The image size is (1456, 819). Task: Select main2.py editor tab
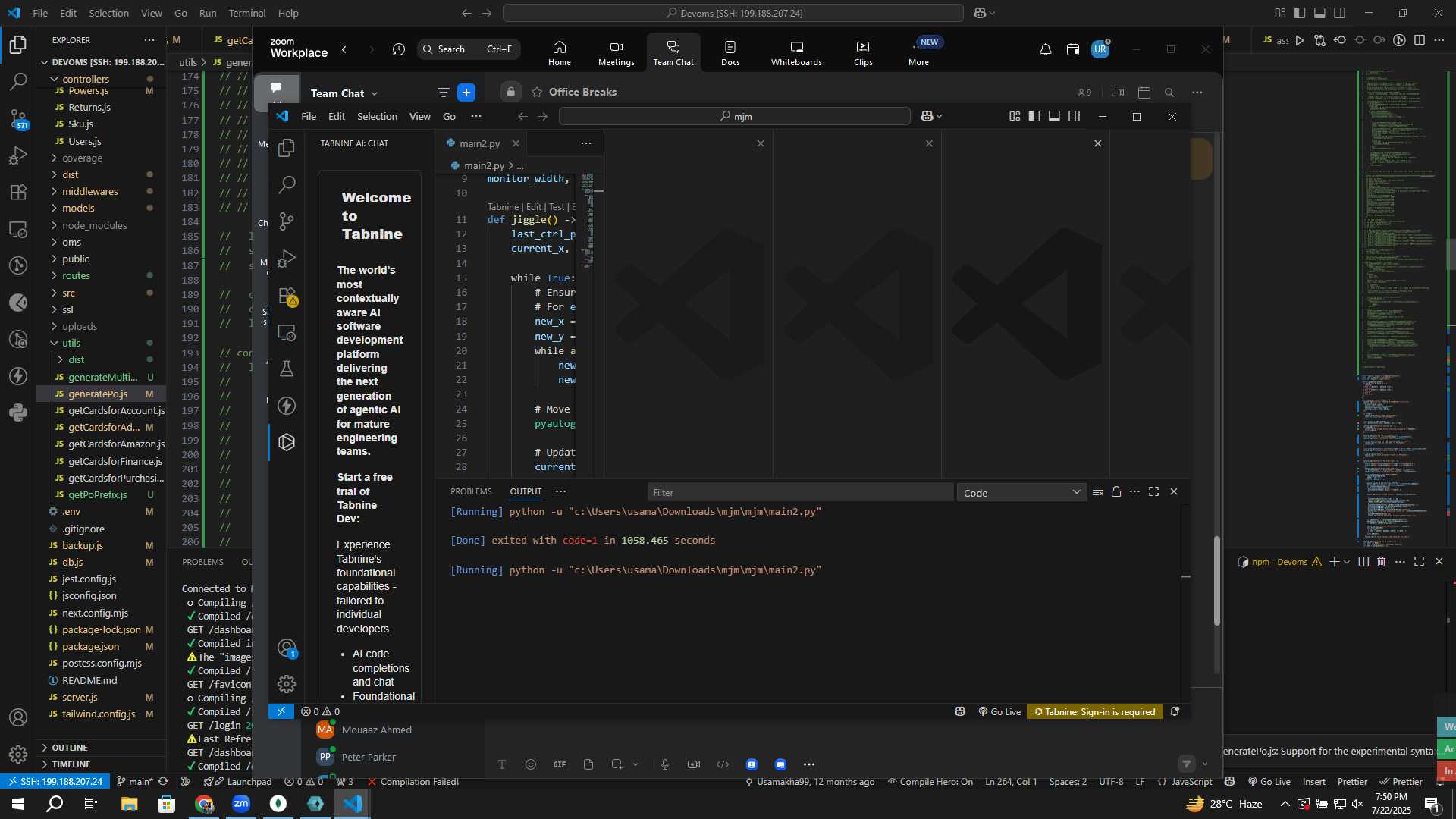479,143
